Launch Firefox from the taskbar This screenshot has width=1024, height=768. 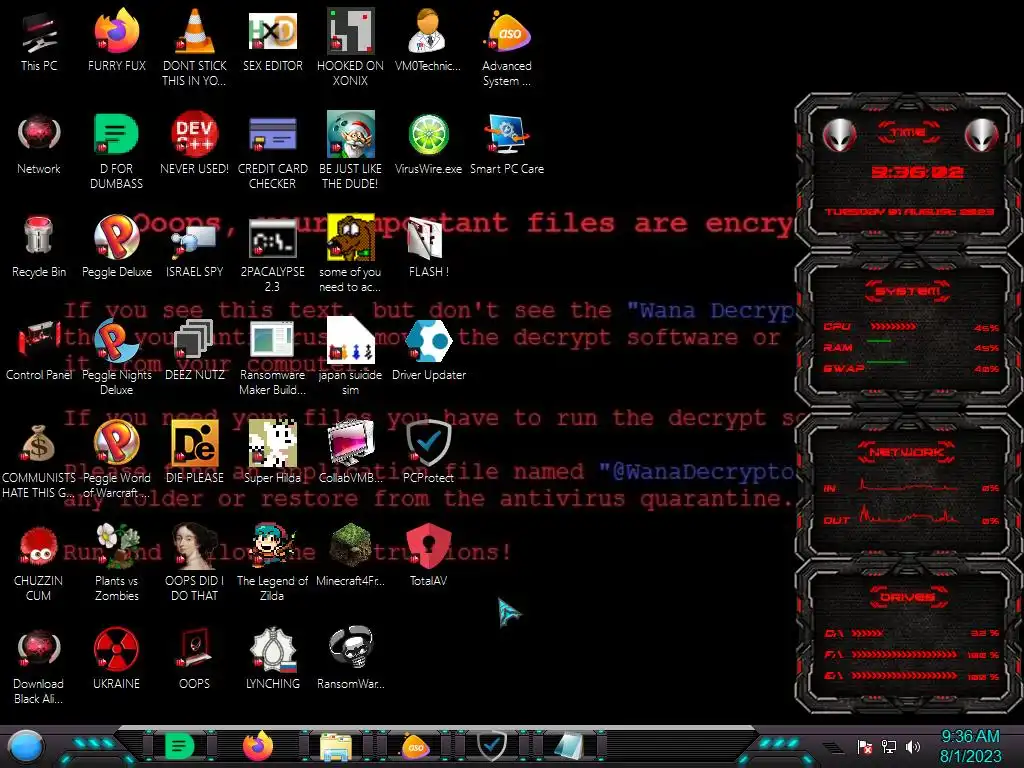(x=258, y=746)
